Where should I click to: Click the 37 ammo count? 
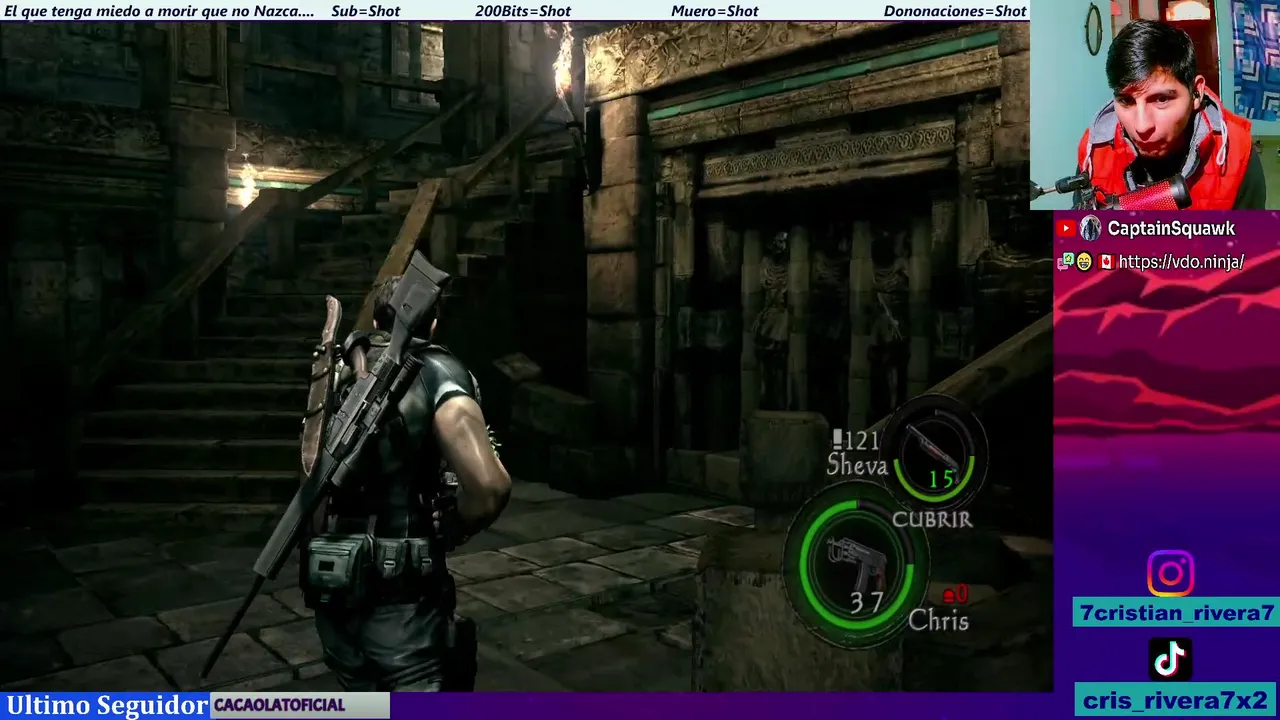click(x=866, y=602)
